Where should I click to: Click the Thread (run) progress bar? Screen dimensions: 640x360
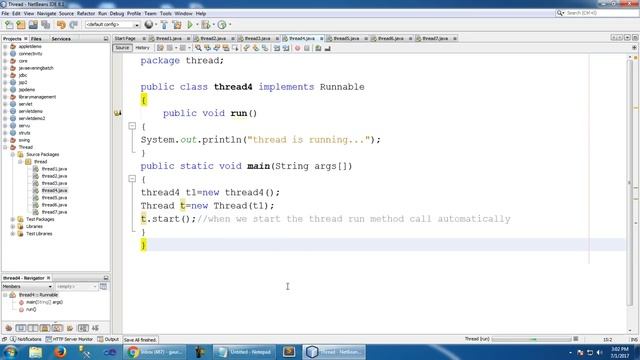pos(531,339)
